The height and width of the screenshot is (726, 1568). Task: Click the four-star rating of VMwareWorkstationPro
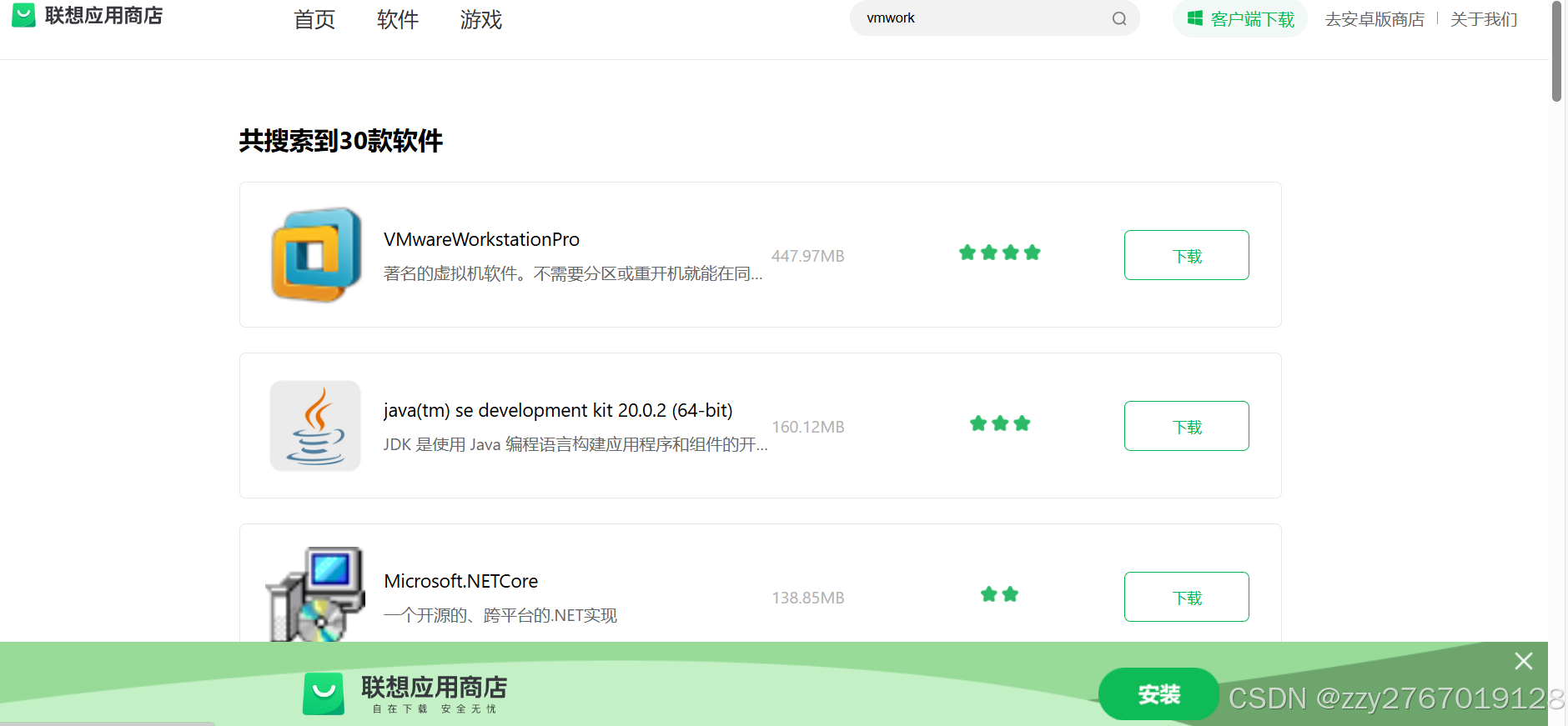(1000, 253)
